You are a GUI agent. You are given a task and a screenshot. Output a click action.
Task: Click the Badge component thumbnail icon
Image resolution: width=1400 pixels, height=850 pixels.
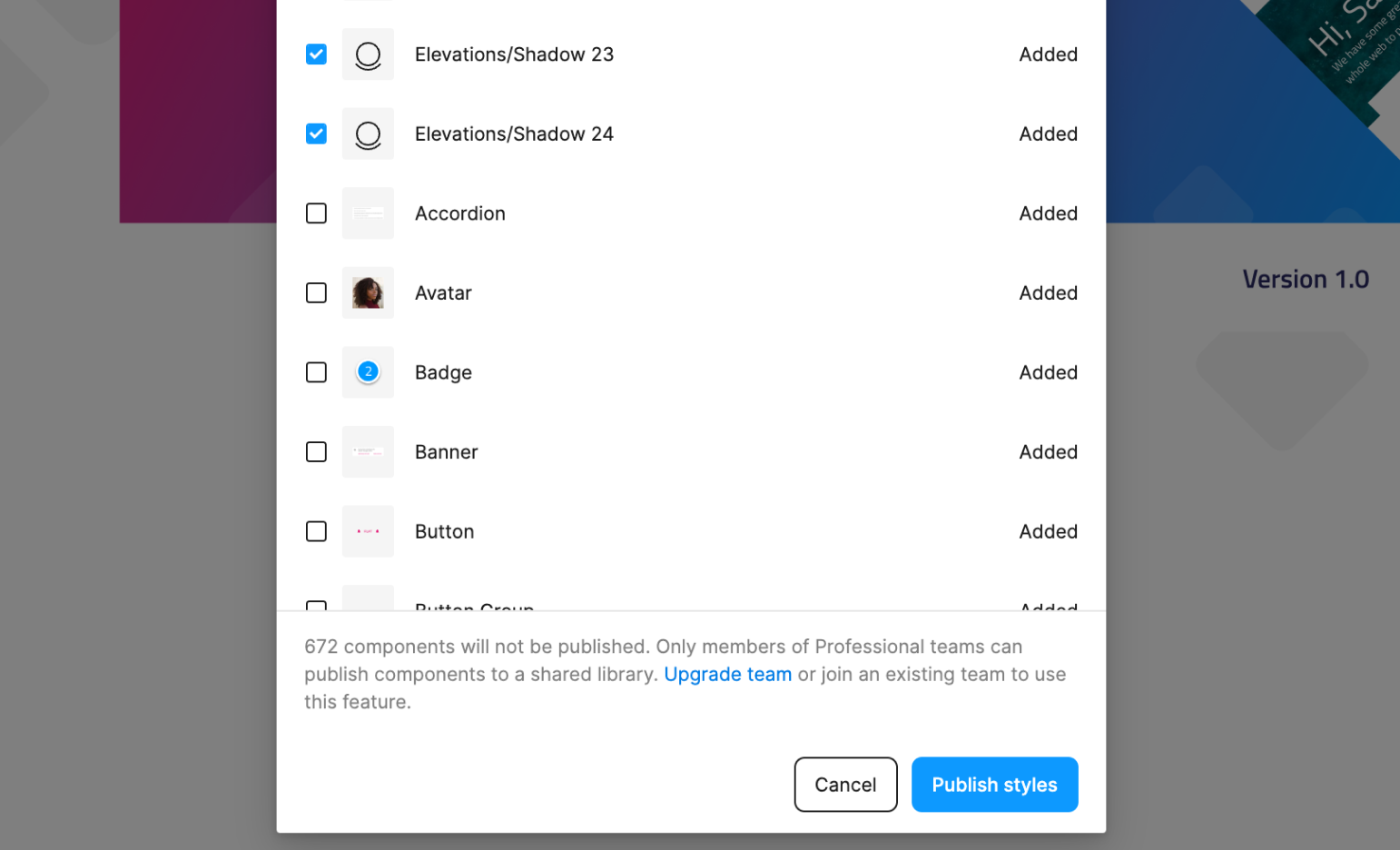coord(368,372)
